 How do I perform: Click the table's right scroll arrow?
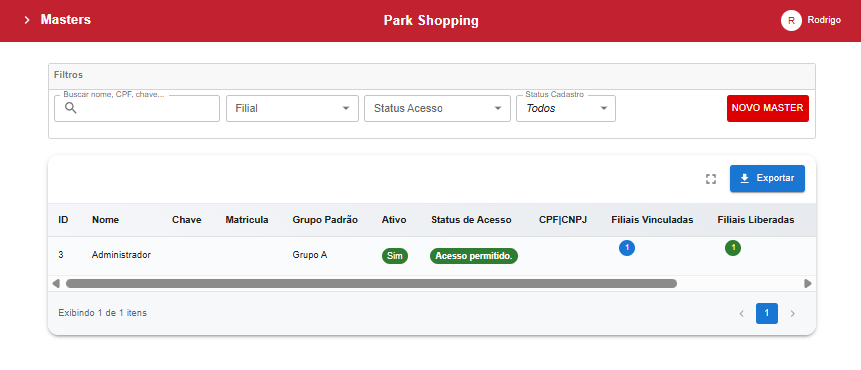pos(808,283)
